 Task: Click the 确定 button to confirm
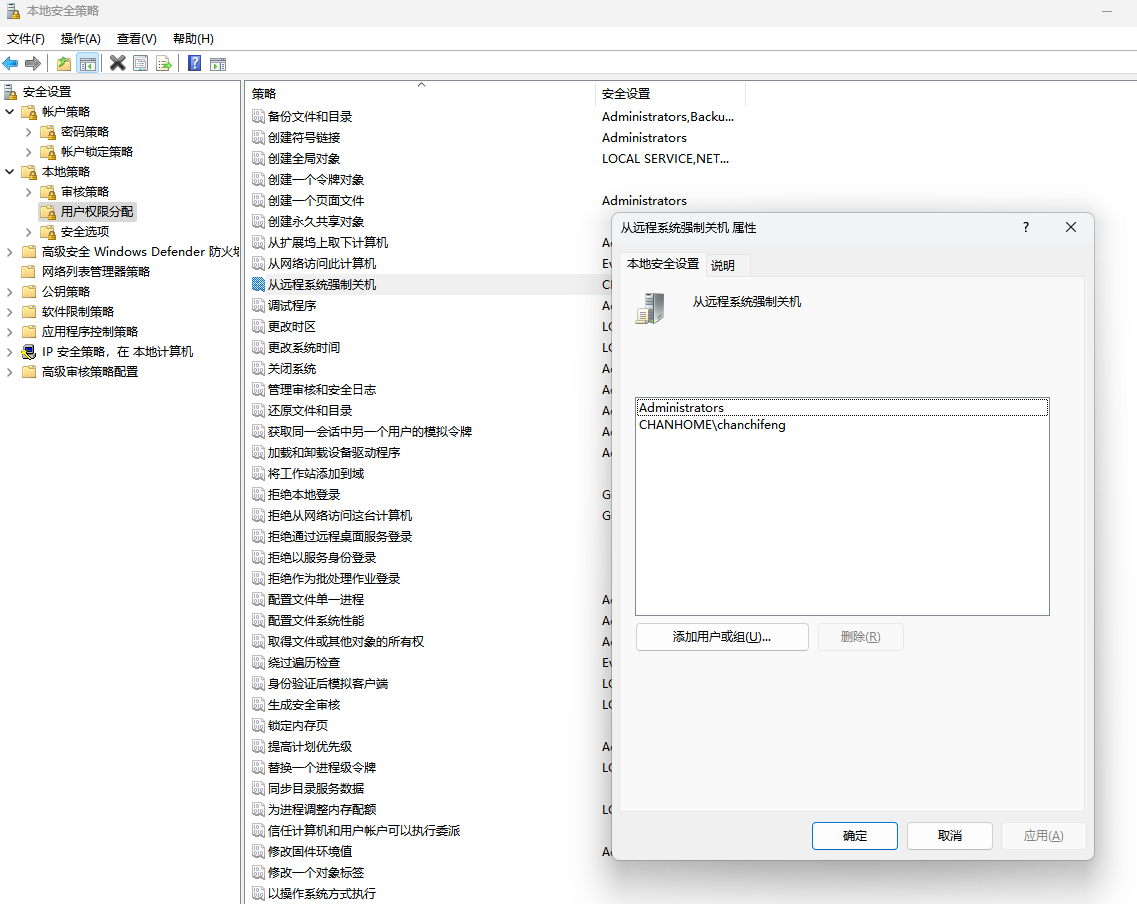click(854, 836)
